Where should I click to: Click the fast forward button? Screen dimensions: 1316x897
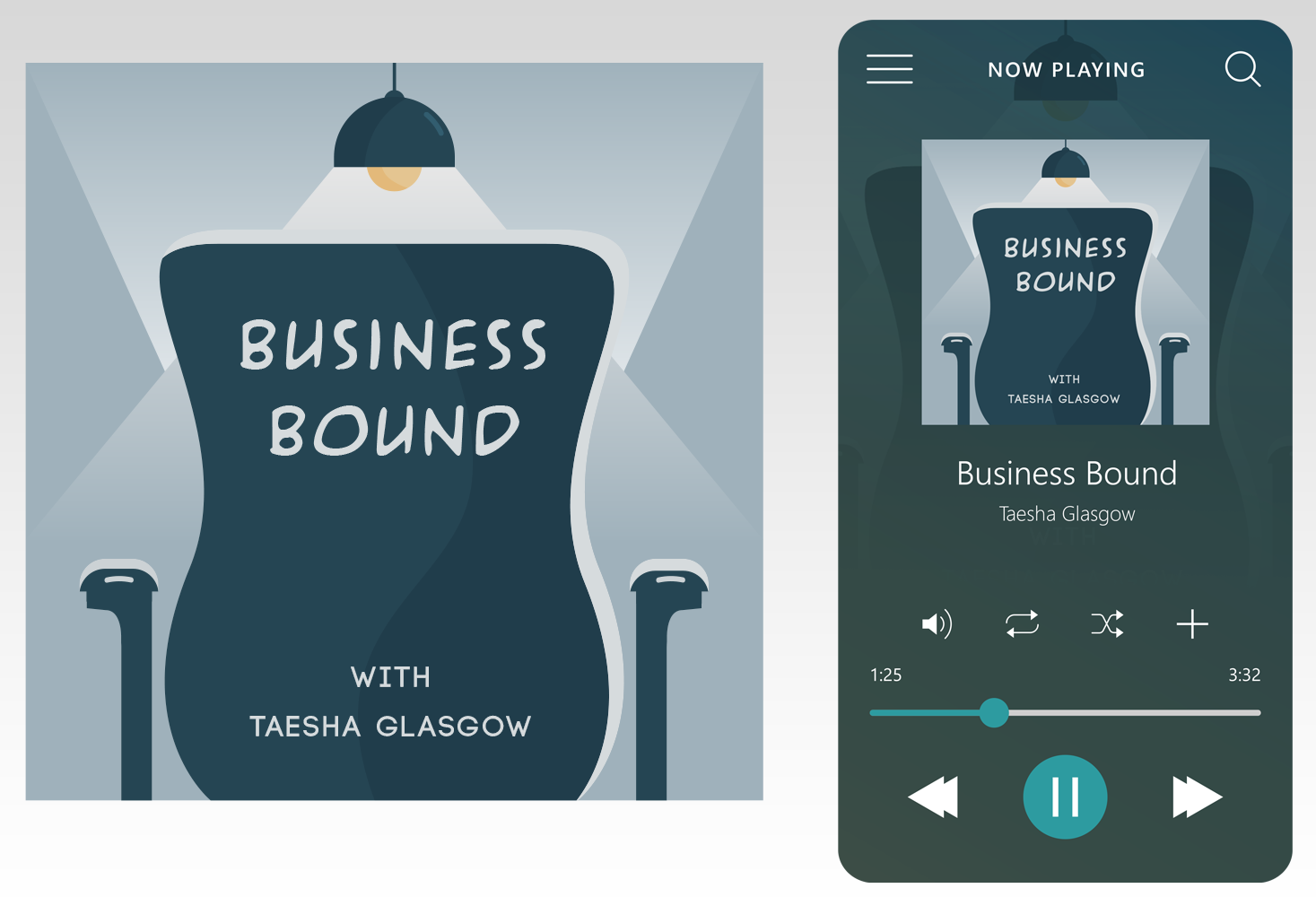click(1198, 797)
